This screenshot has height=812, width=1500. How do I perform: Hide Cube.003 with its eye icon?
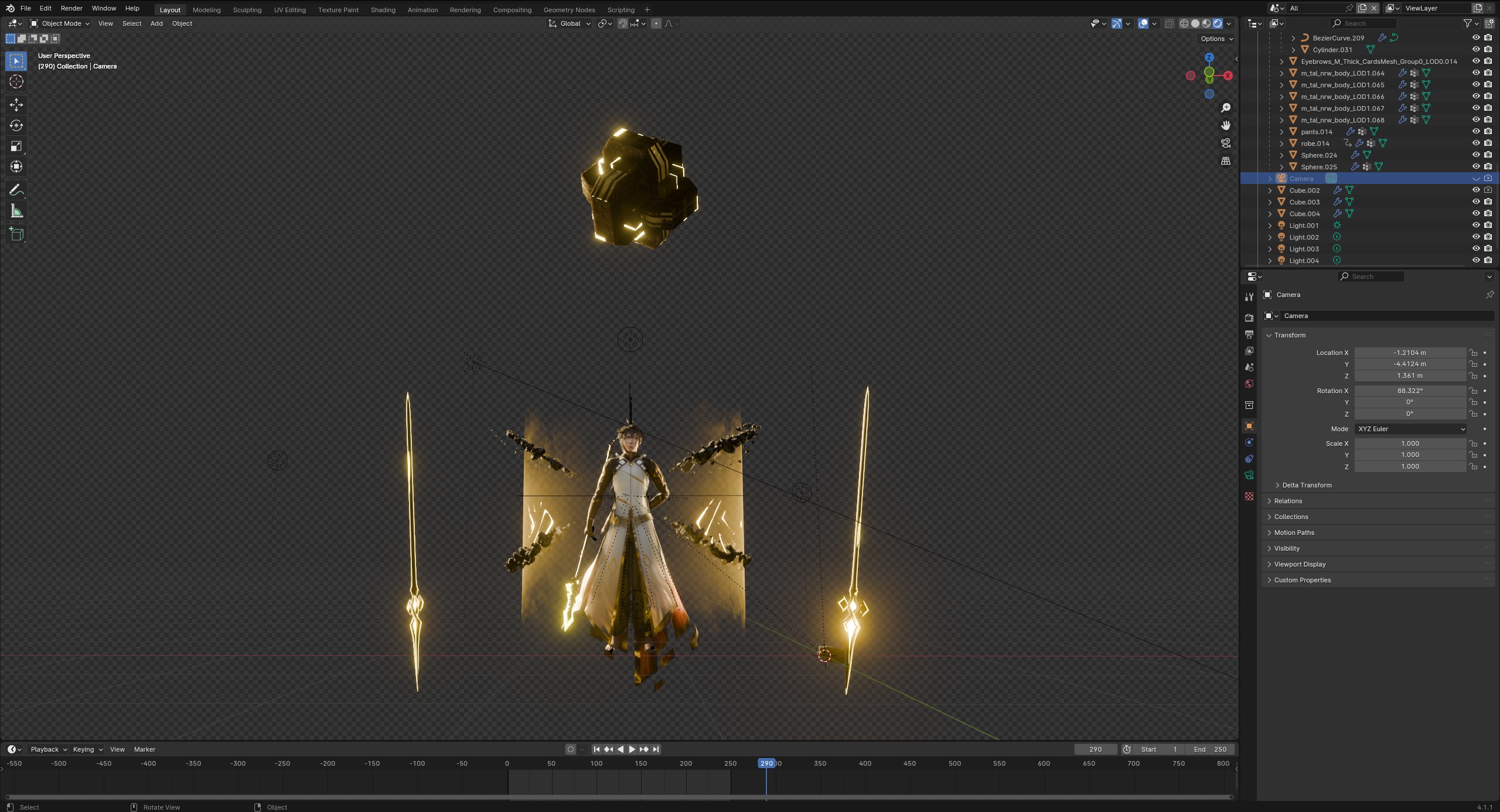[1476, 202]
